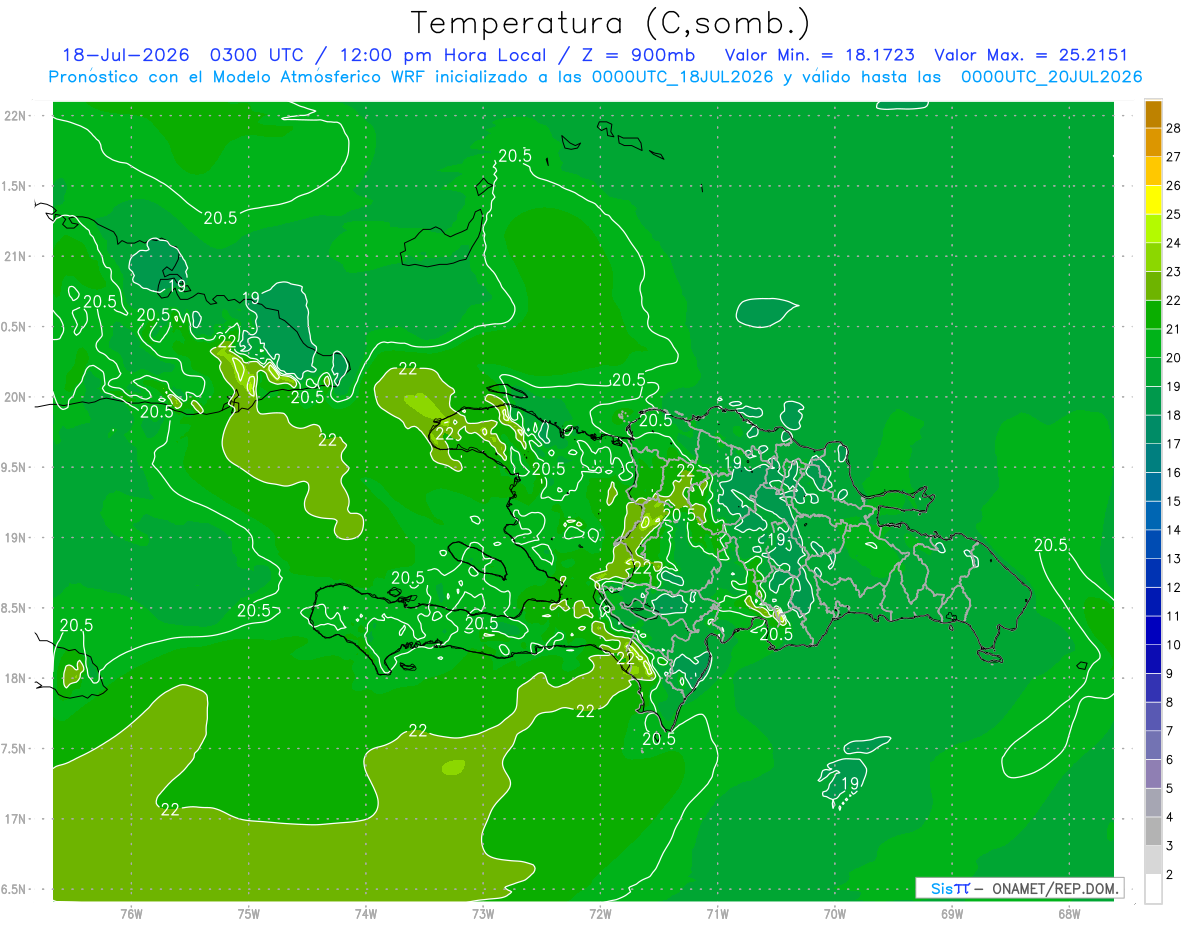Click the 76W longitude axis label
Image resolution: width=1200 pixels, height=927 pixels.
coord(131,913)
